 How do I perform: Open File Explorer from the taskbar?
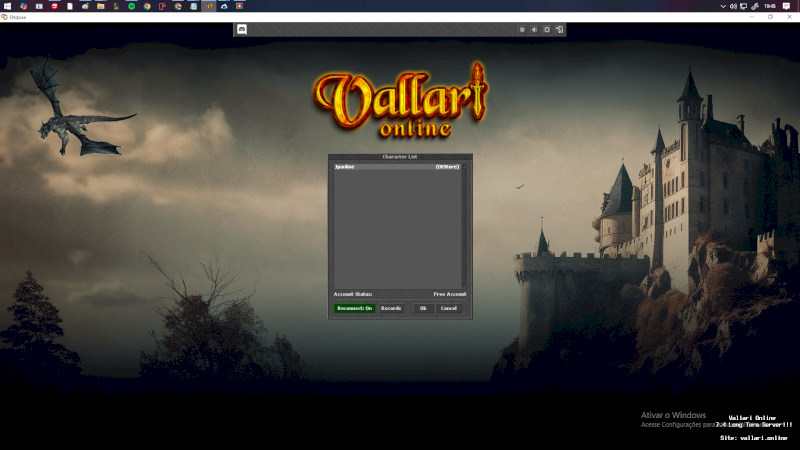(x=101, y=6)
